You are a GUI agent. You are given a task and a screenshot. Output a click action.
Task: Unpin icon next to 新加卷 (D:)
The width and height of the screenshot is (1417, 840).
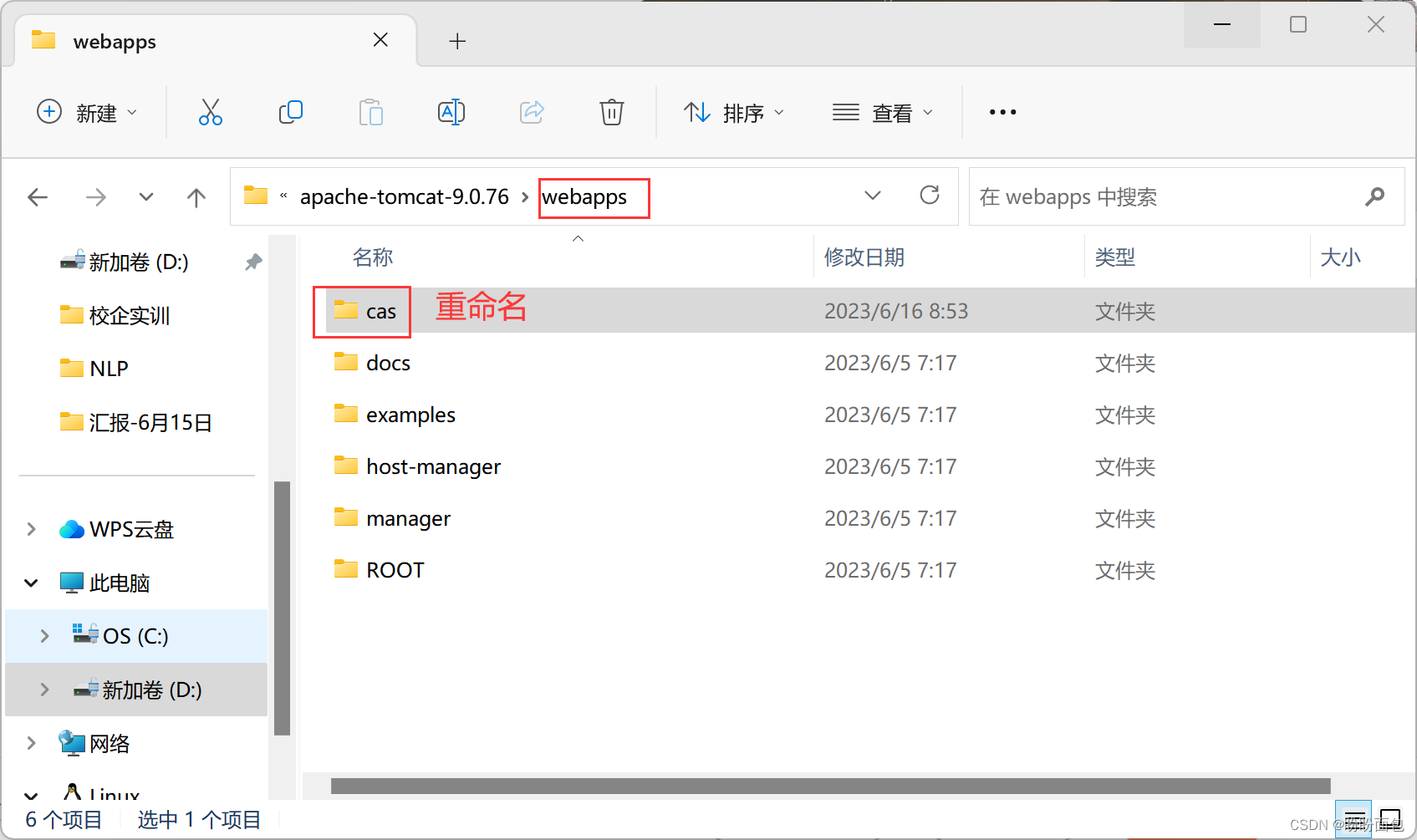coord(252,262)
